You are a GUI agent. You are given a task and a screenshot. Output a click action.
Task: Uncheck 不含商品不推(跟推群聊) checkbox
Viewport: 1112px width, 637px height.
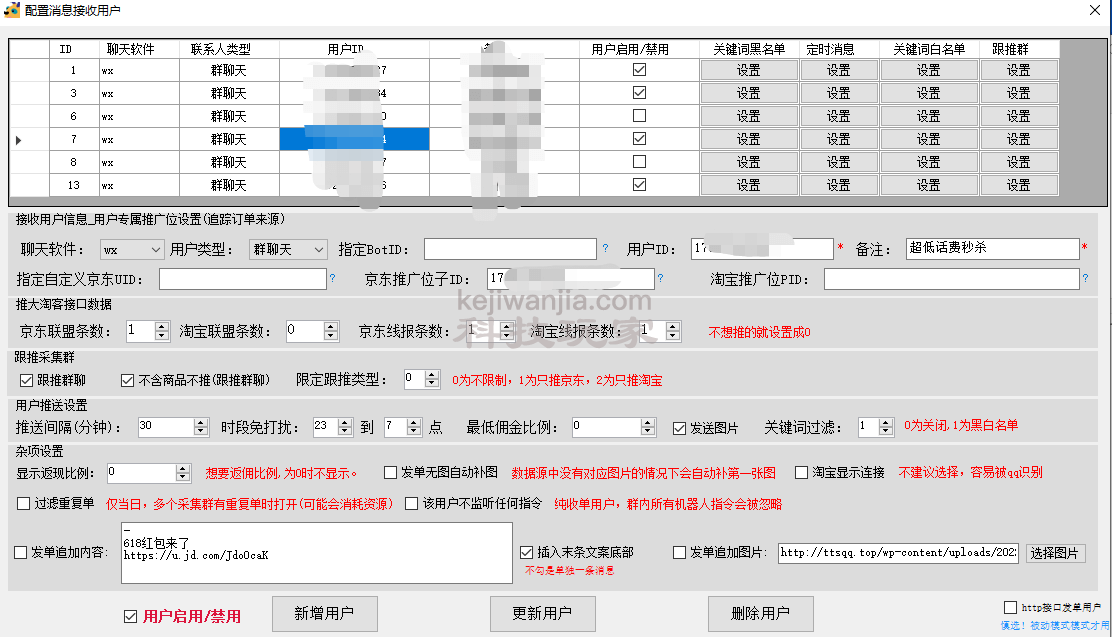[128, 381]
